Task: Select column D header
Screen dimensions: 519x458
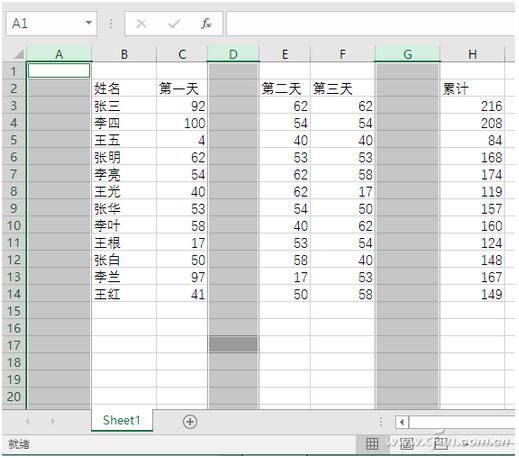Action: (233, 54)
